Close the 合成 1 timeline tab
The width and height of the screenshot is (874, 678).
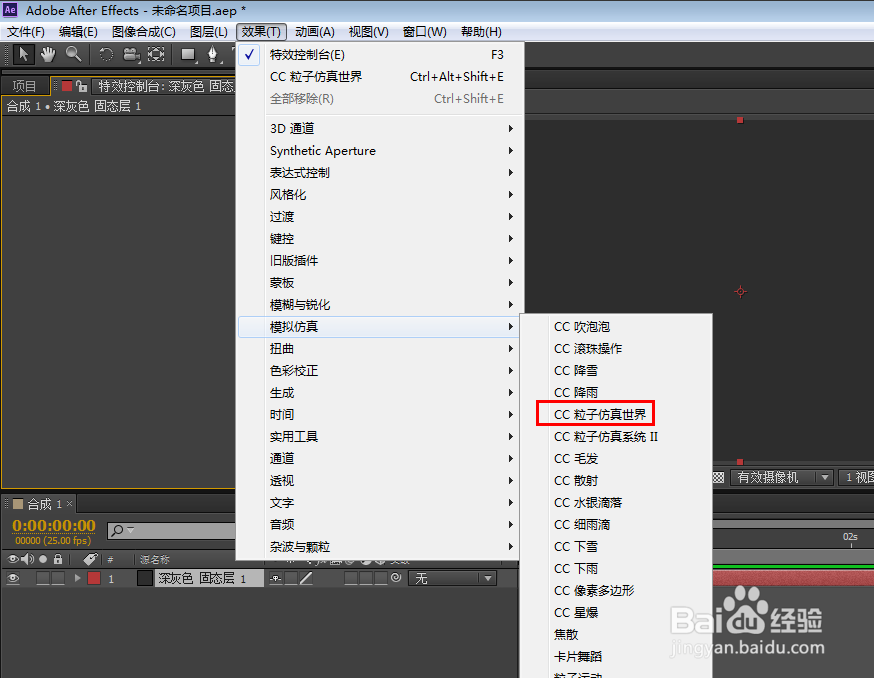point(70,503)
